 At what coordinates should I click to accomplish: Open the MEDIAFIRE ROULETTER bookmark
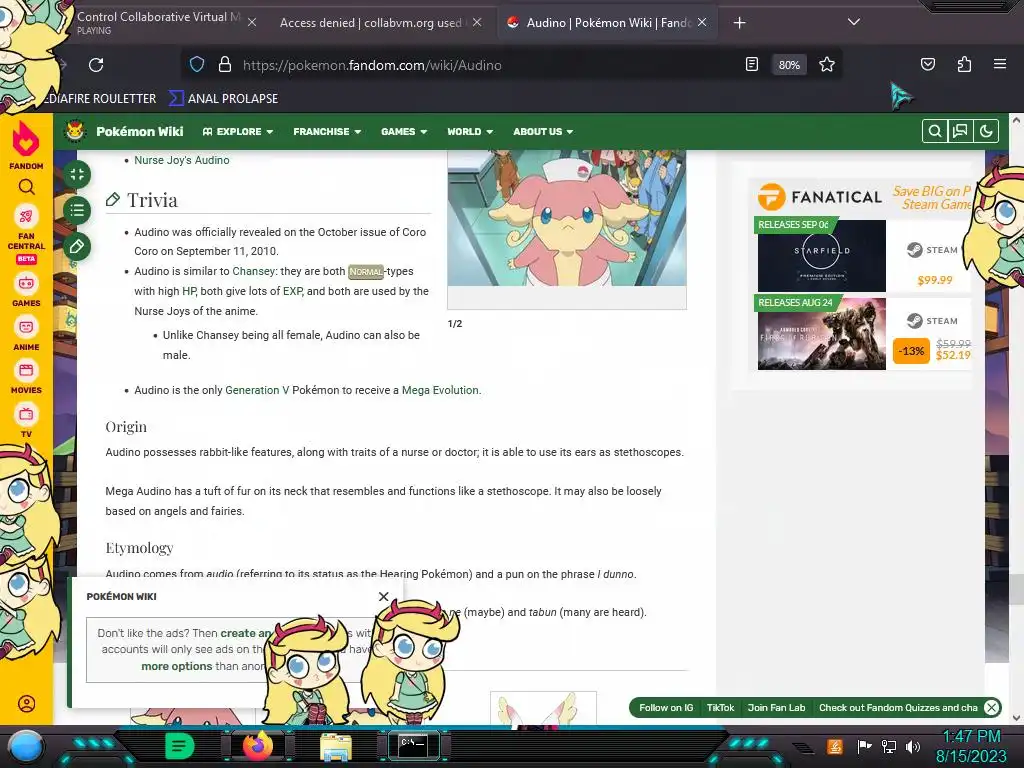(99, 99)
